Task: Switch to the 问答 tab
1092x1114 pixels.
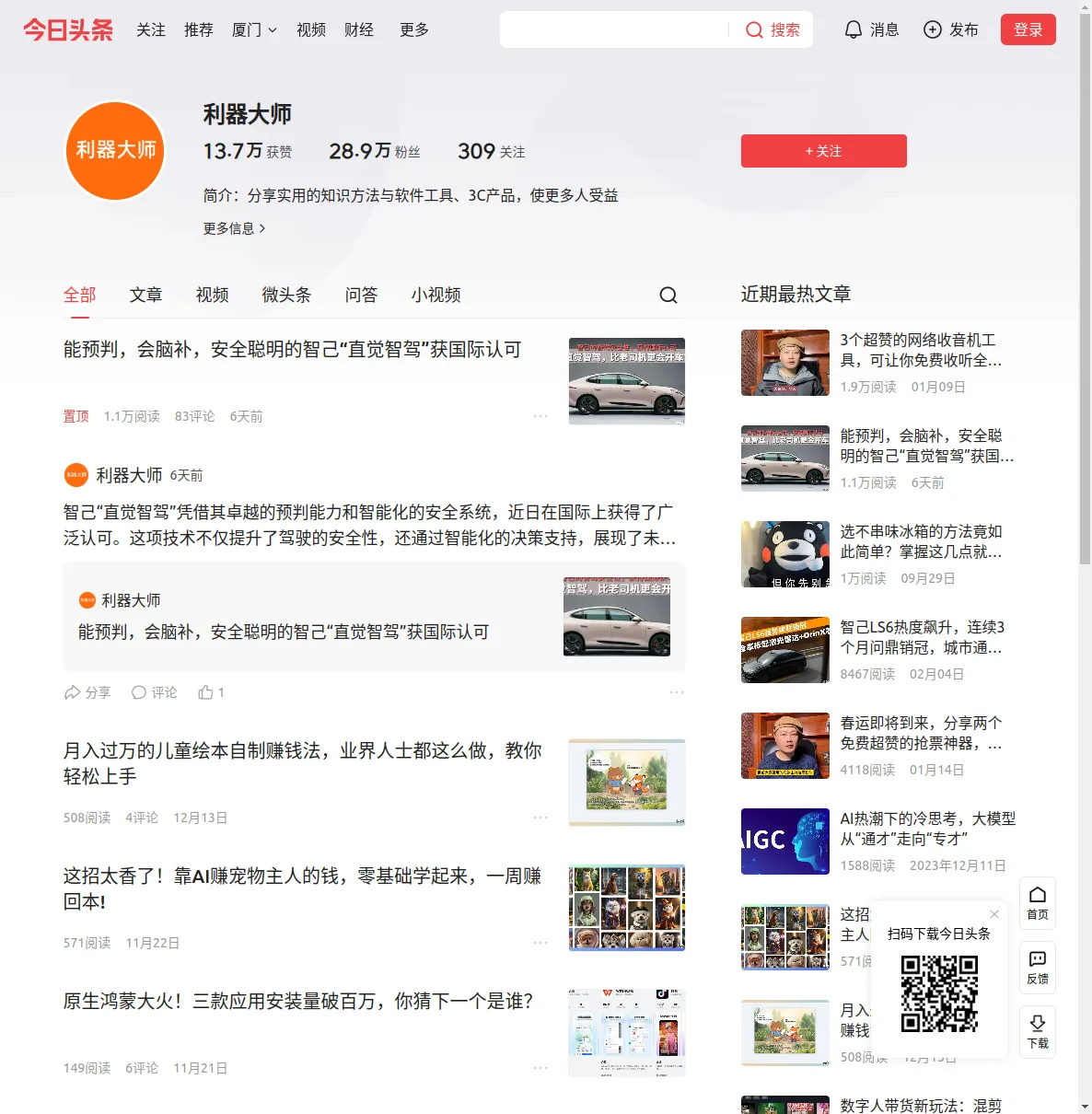Action: click(362, 295)
